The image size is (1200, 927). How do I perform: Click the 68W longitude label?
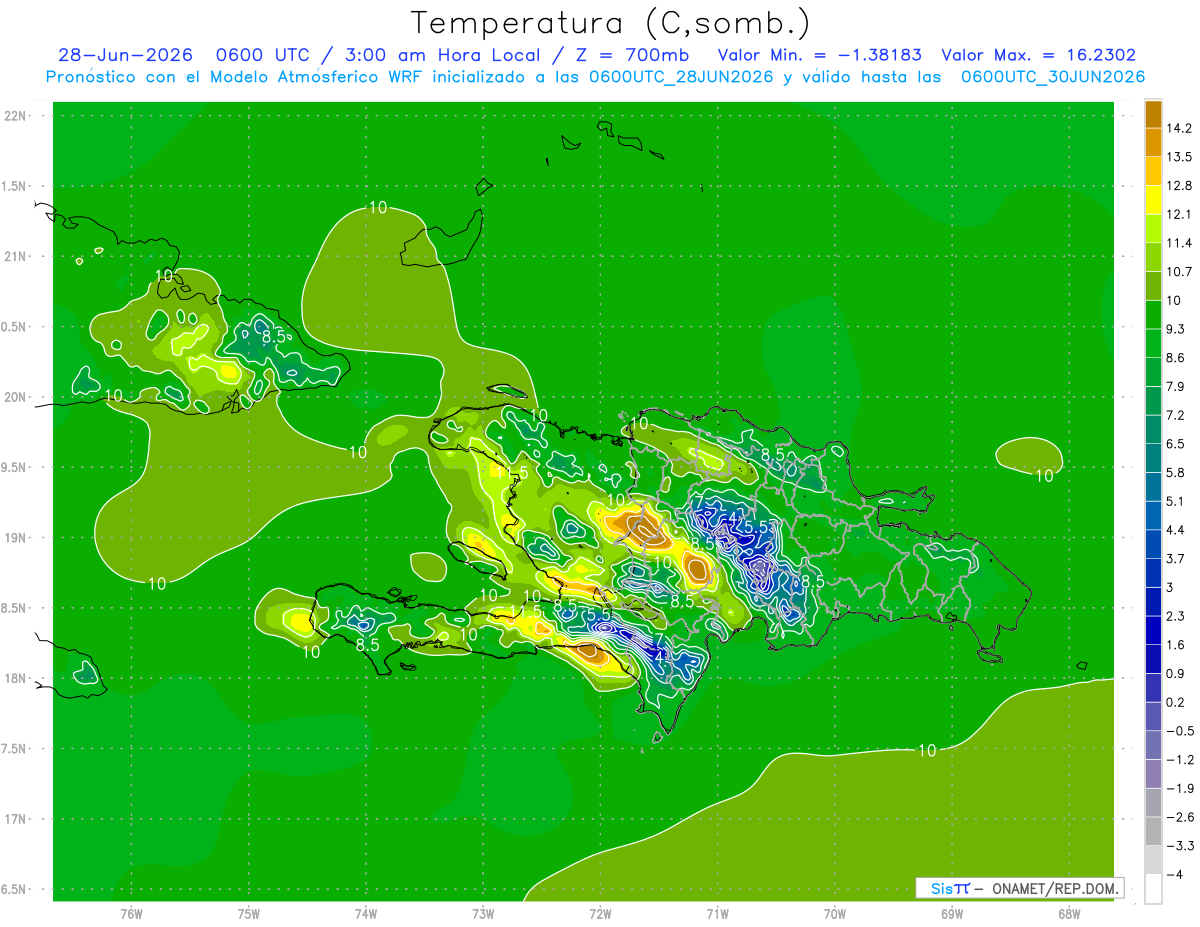(x=1068, y=914)
